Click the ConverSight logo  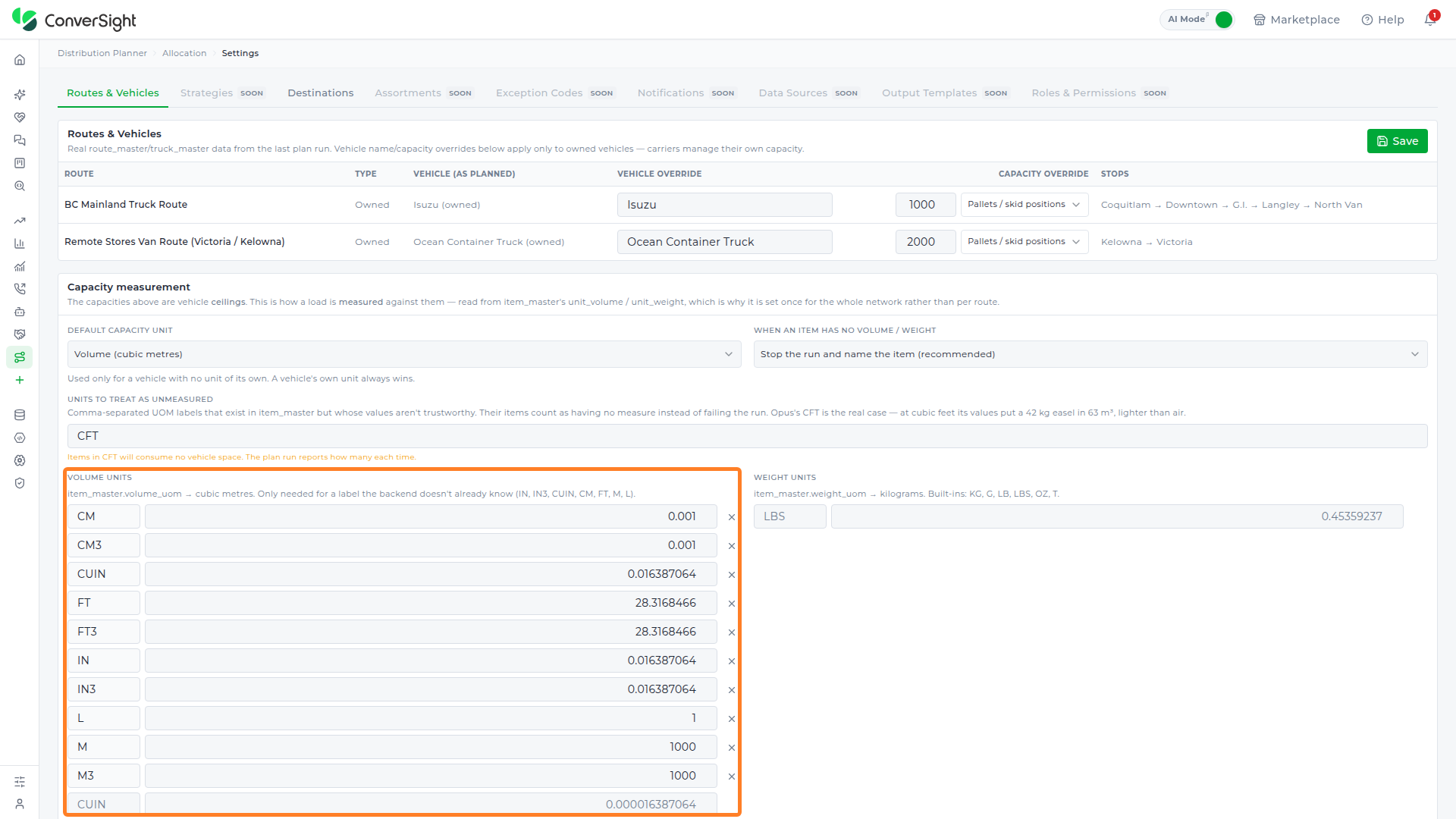[74, 20]
